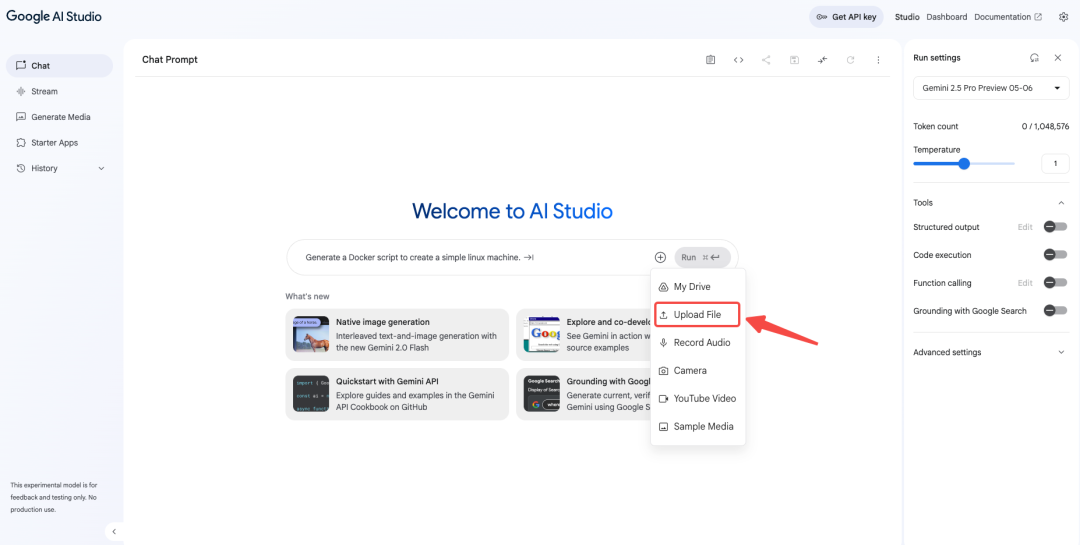1080x545 pixels.
Task: Click the external link icon beside Documentation
Action: (1038, 17)
